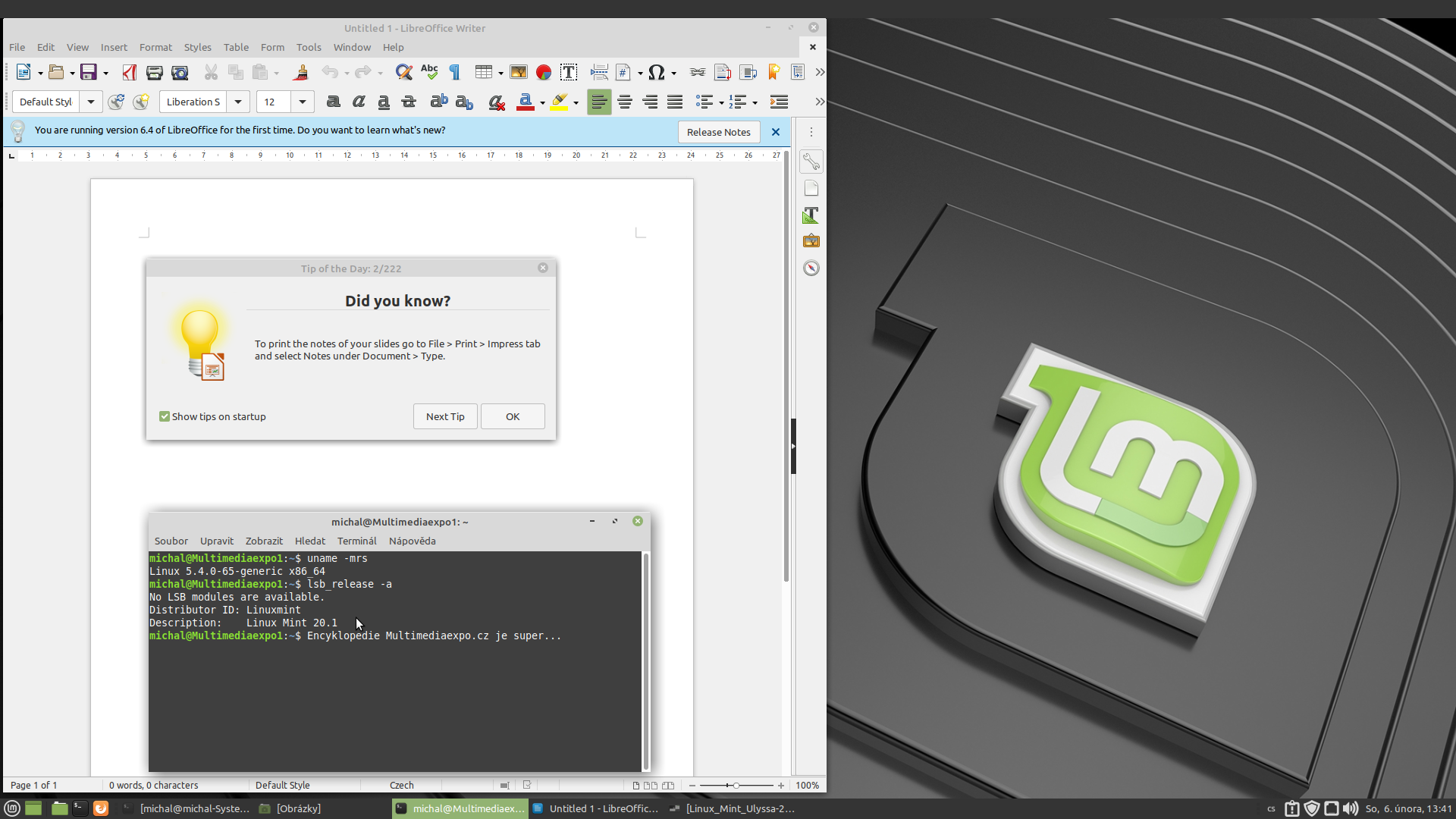This screenshot has height=819, width=1456.
Task: Toggle bold formatting button
Action: (x=333, y=102)
